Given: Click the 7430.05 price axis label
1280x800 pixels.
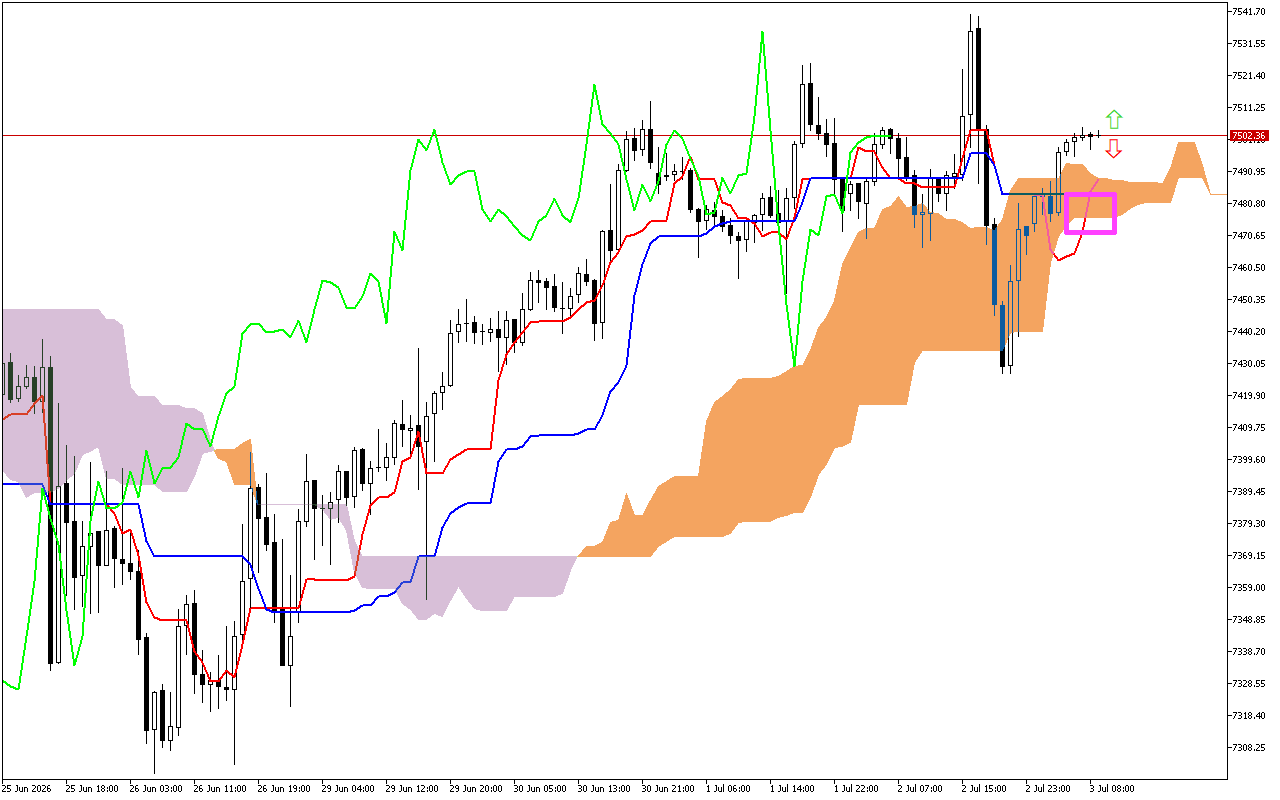Looking at the screenshot, I should coord(1249,364).
